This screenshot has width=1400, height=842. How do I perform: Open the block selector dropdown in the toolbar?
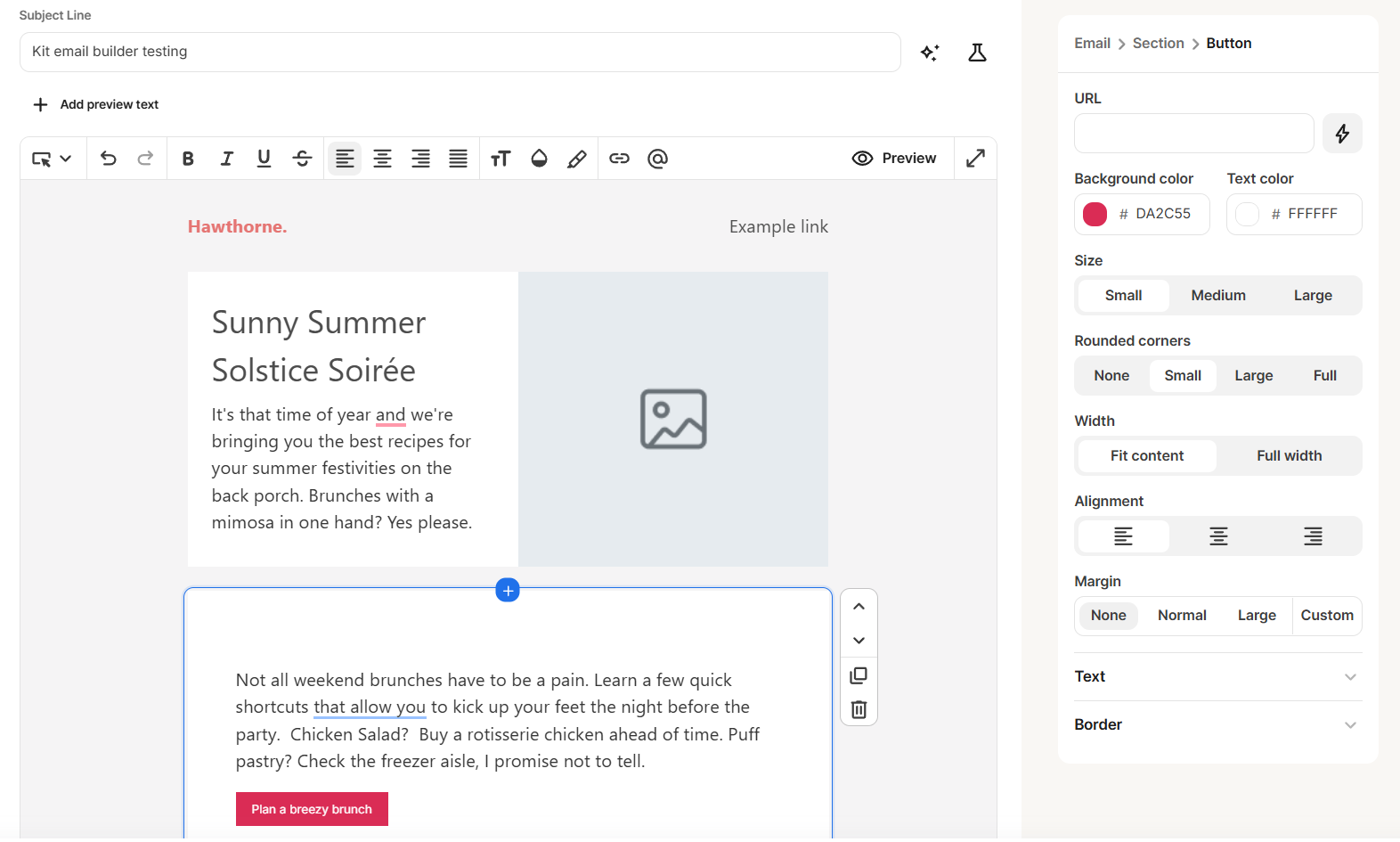(52, 159)
